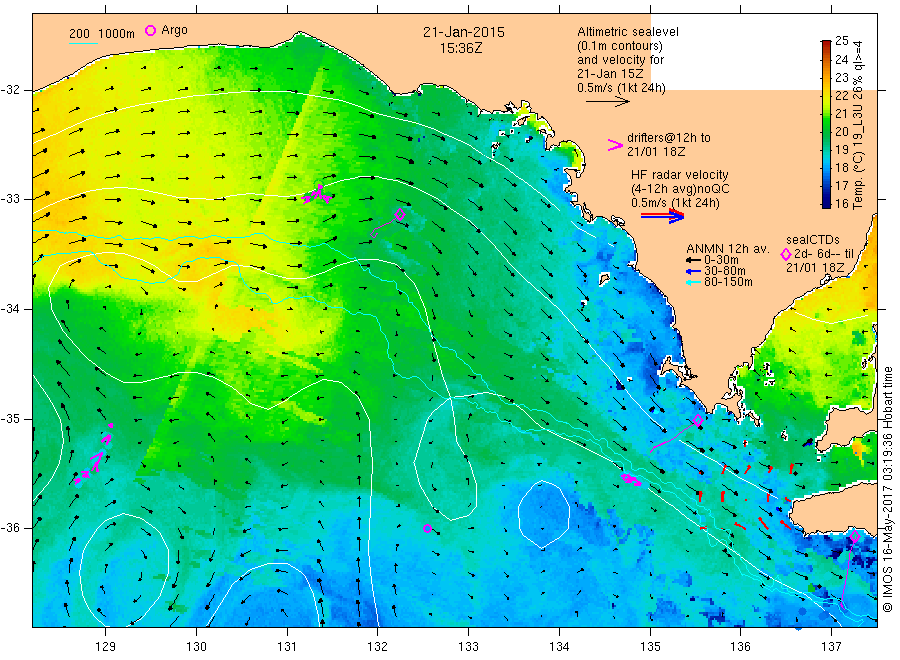Click the 'Argo' legend word
The width and height of the screenshot is (900, 660).
(174, 30)
